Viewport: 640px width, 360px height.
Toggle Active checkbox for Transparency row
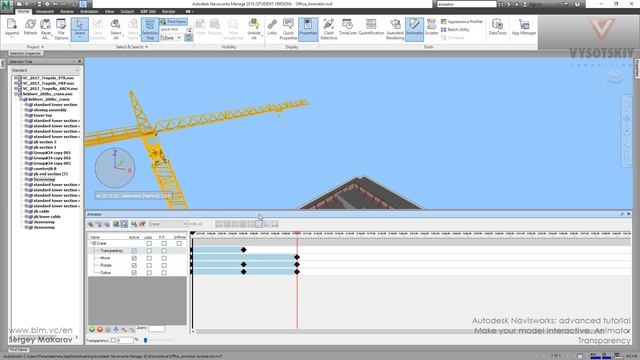pos(134,251)
